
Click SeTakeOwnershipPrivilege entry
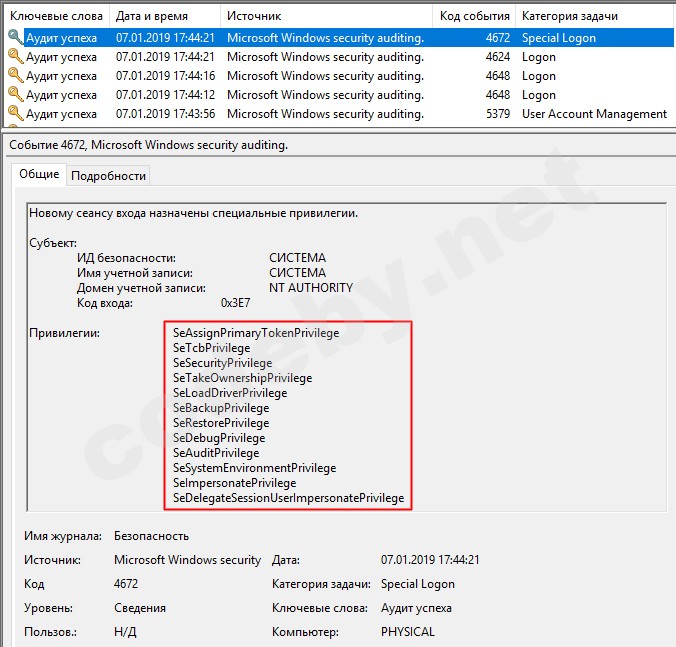pyautogui.click(x=242, y=378)
